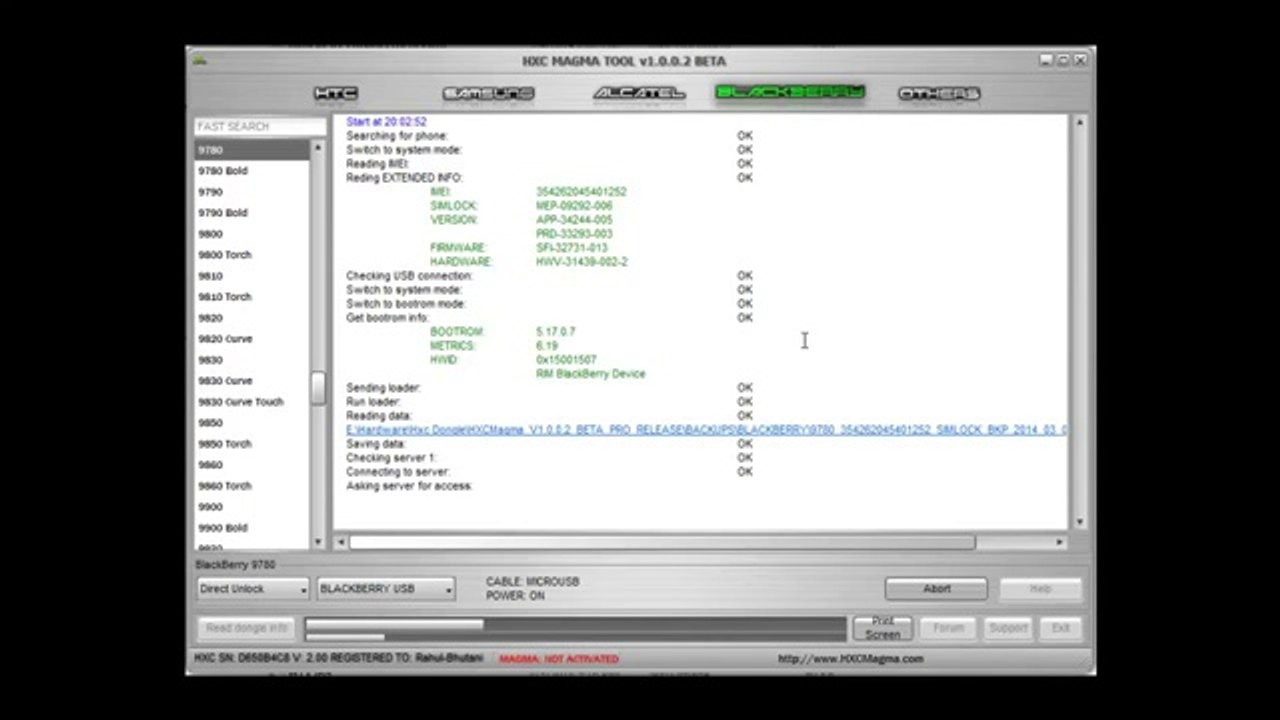Select the 9830 Curve Touch model
The width and height of the screenshot is (1280, 720).
point(252,402)
